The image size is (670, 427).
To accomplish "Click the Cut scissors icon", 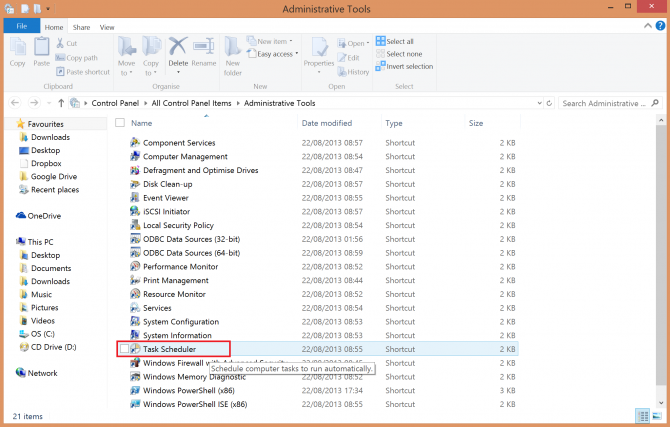I will click(60, 43).
